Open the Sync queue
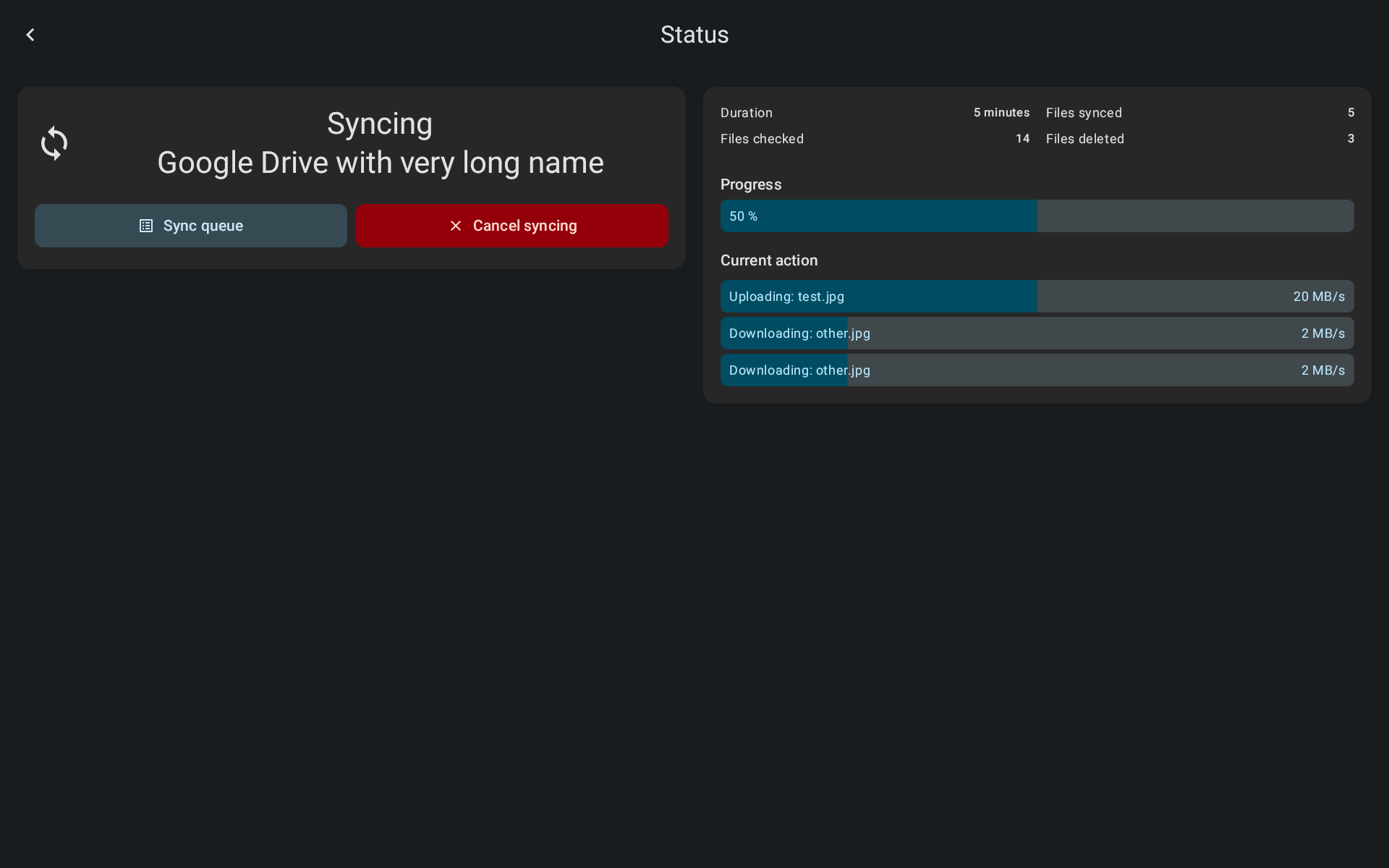The height and width of the screenshot is (868, 1389). pos(191,226)
